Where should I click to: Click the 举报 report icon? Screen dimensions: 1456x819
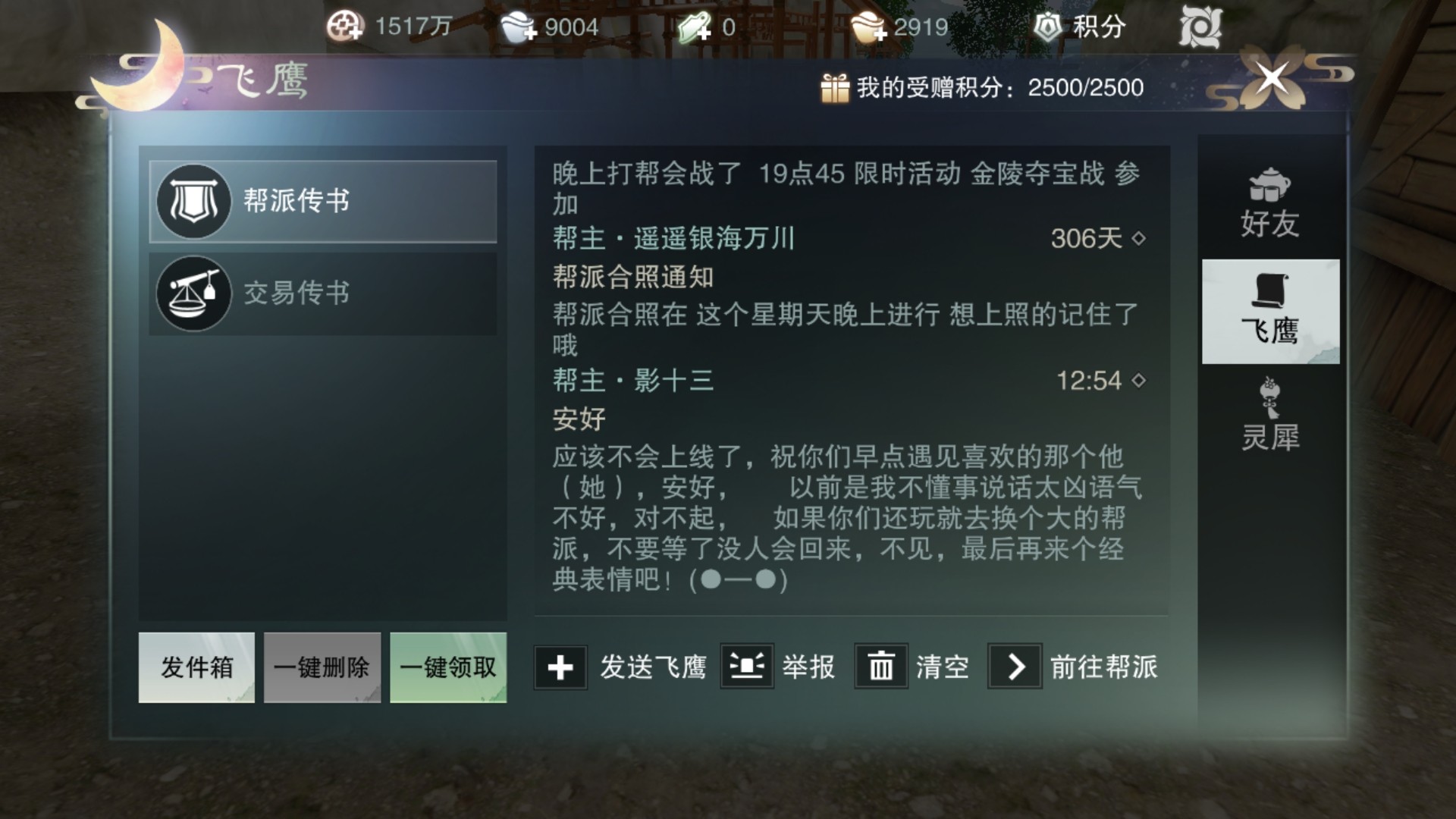(x=747, y=667)
